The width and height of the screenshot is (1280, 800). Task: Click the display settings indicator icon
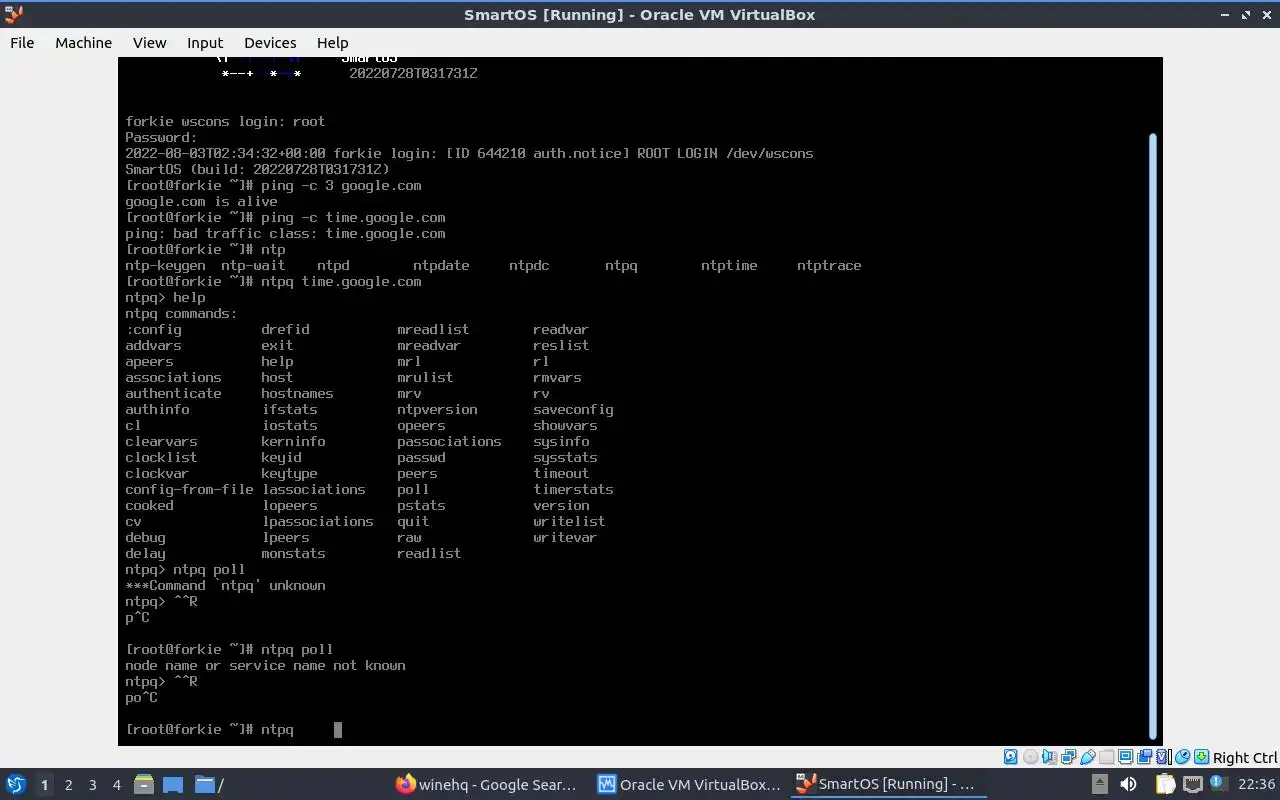[1125, 757]
